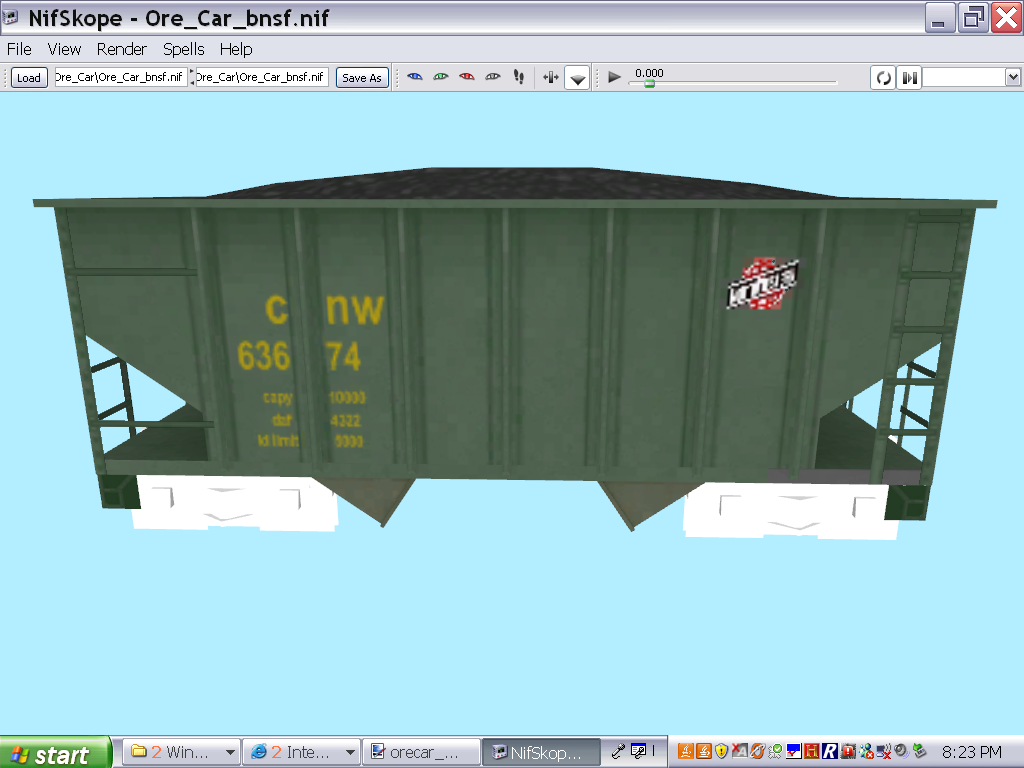Click the NifSkope taskbar button

click(x=541, y=752)
